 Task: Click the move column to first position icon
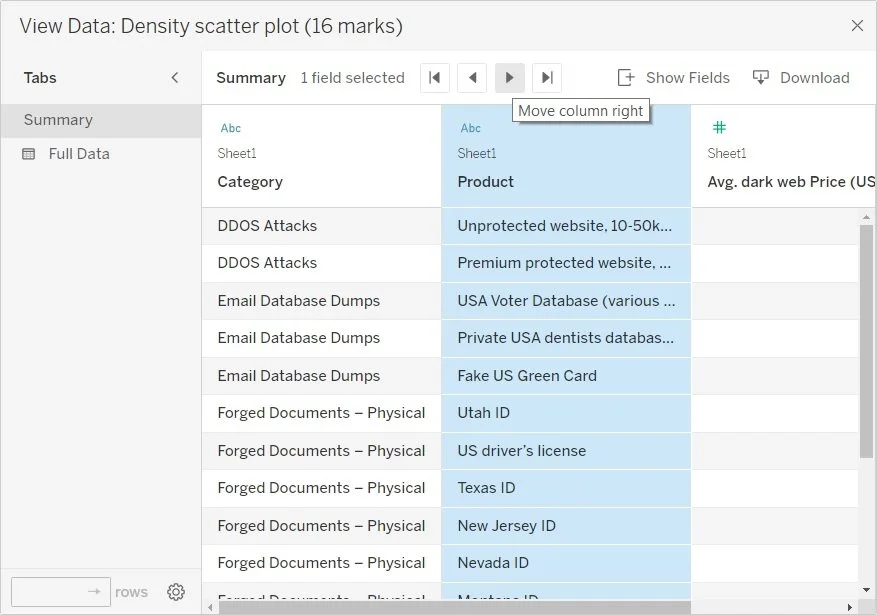(435, 77)
